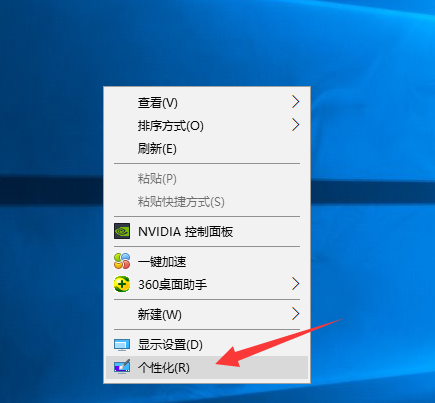Expand the chevron next to 排序方式(O)
This screenshot has height=403, width=435.
(x=296, y=125)
